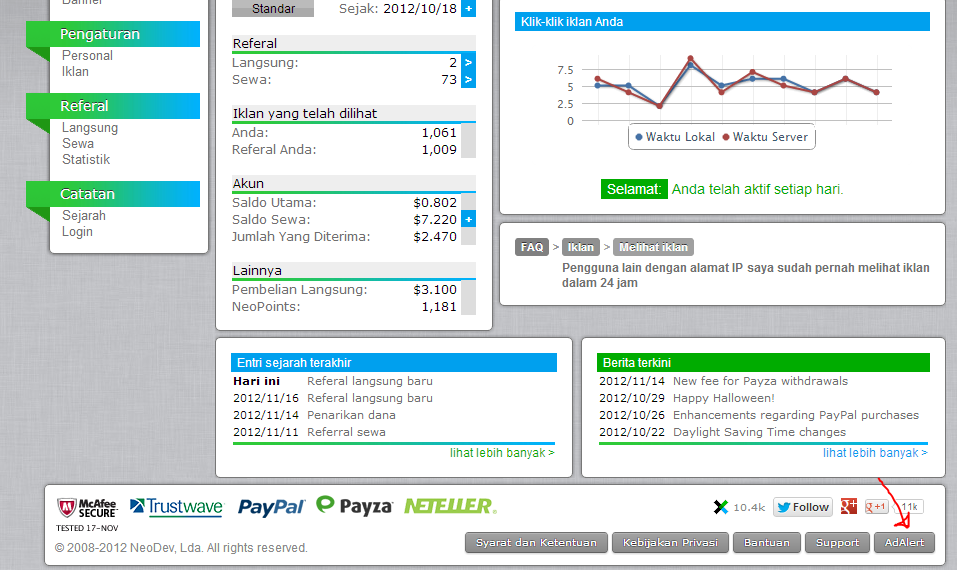Click the Melihat iklan breadcrumb tag
This screenshot has height=570, width=957.
653,247
